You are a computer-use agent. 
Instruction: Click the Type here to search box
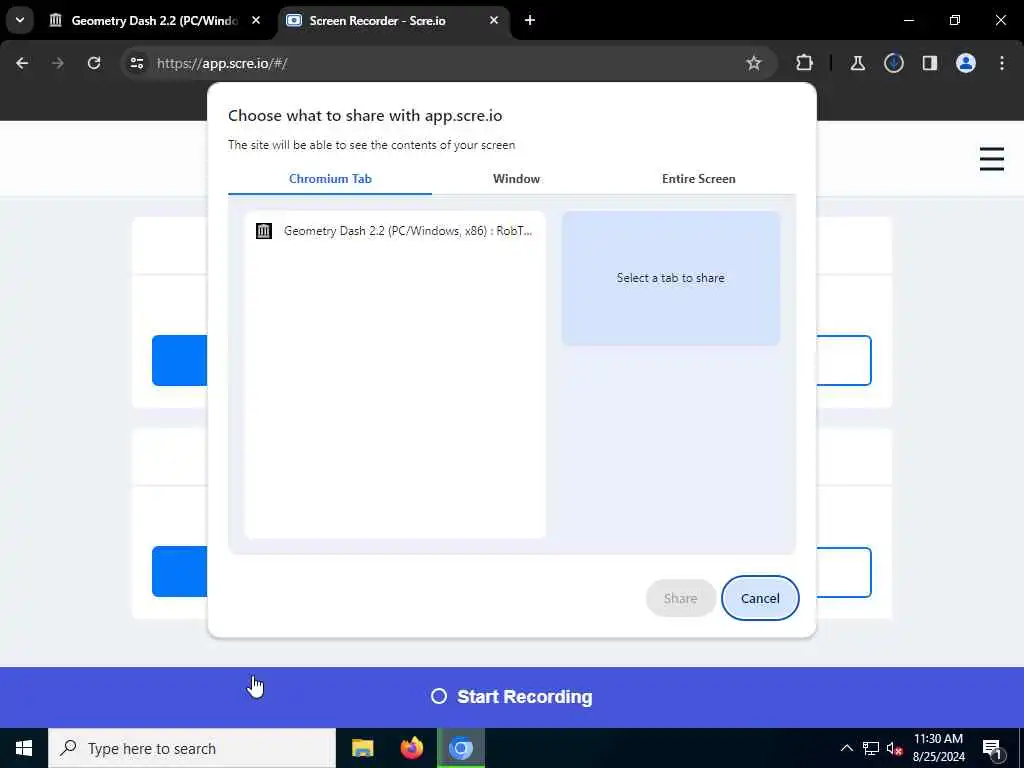(192, 748)
